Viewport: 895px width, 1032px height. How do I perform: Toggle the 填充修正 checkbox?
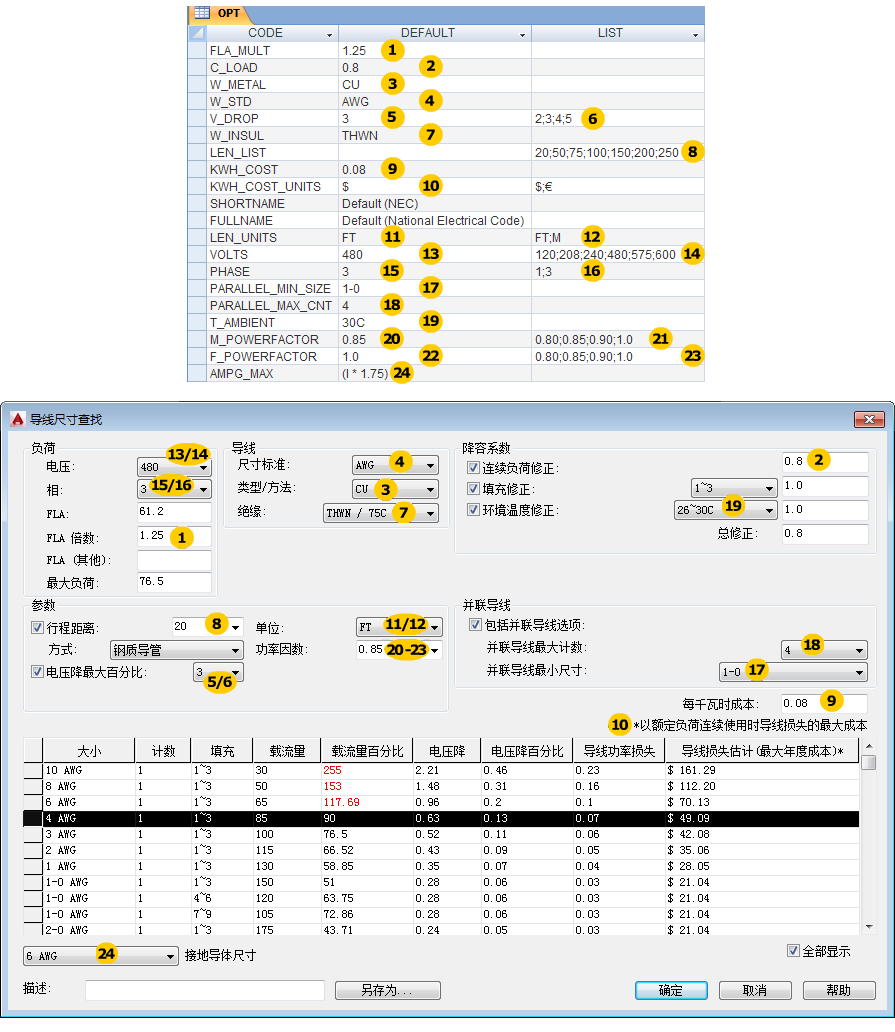point(473,488)
